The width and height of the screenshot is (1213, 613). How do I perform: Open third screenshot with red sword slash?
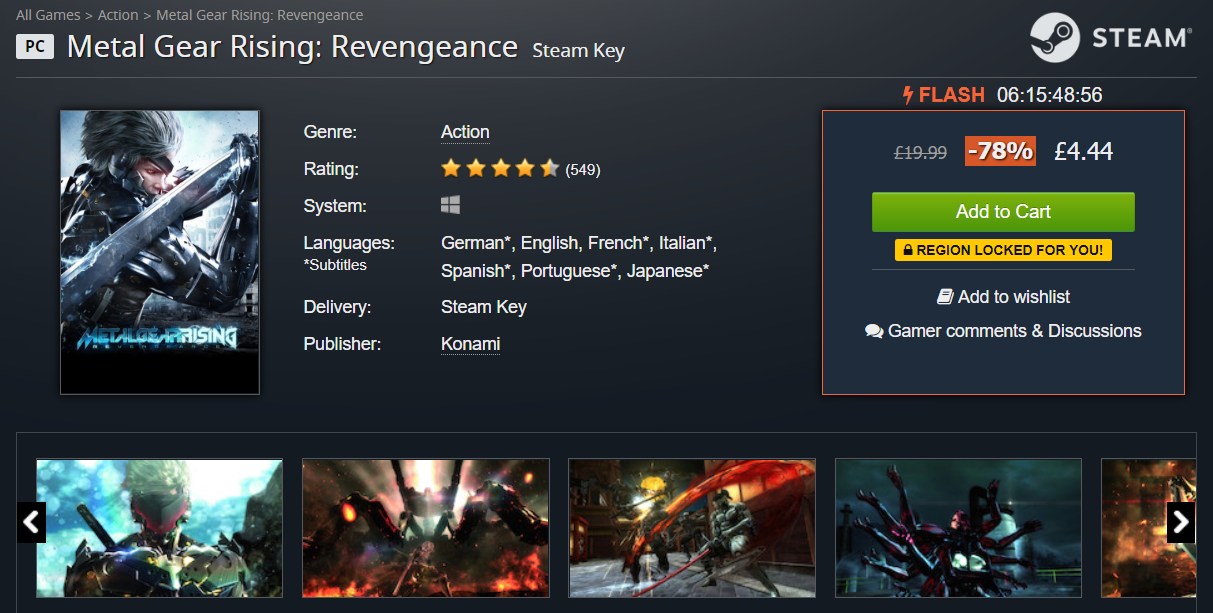click(x=692, y=528)
